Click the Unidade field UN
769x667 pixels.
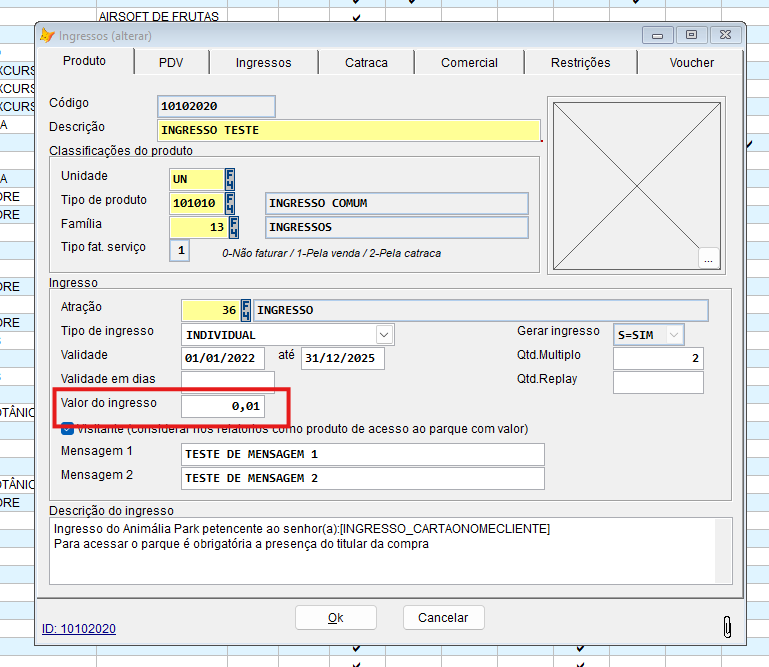click(x=197, y=179)
